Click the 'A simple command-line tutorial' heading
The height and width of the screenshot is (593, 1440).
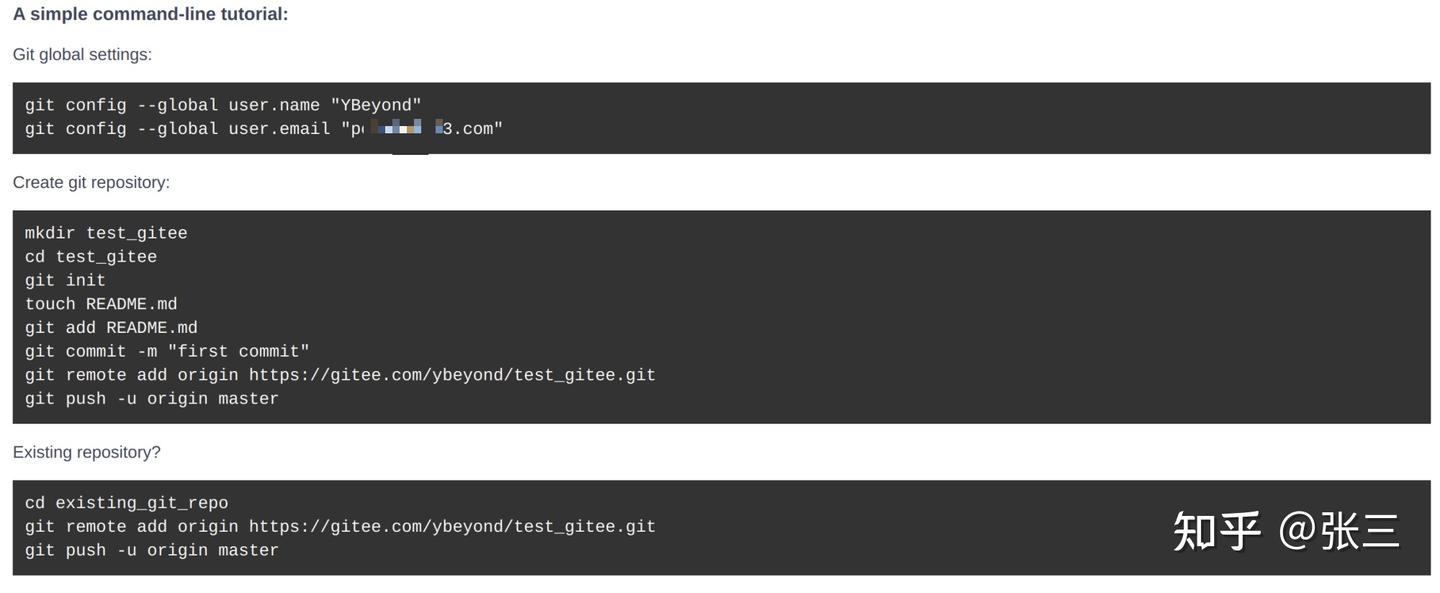pos(150,14)
